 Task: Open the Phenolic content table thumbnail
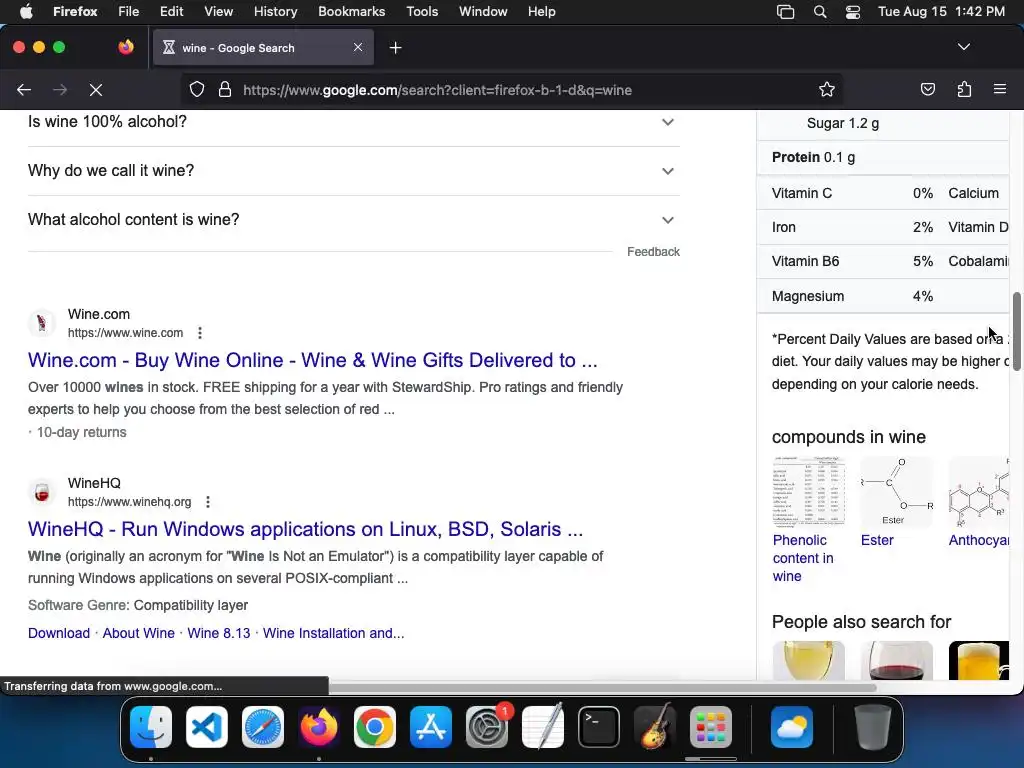808,492
